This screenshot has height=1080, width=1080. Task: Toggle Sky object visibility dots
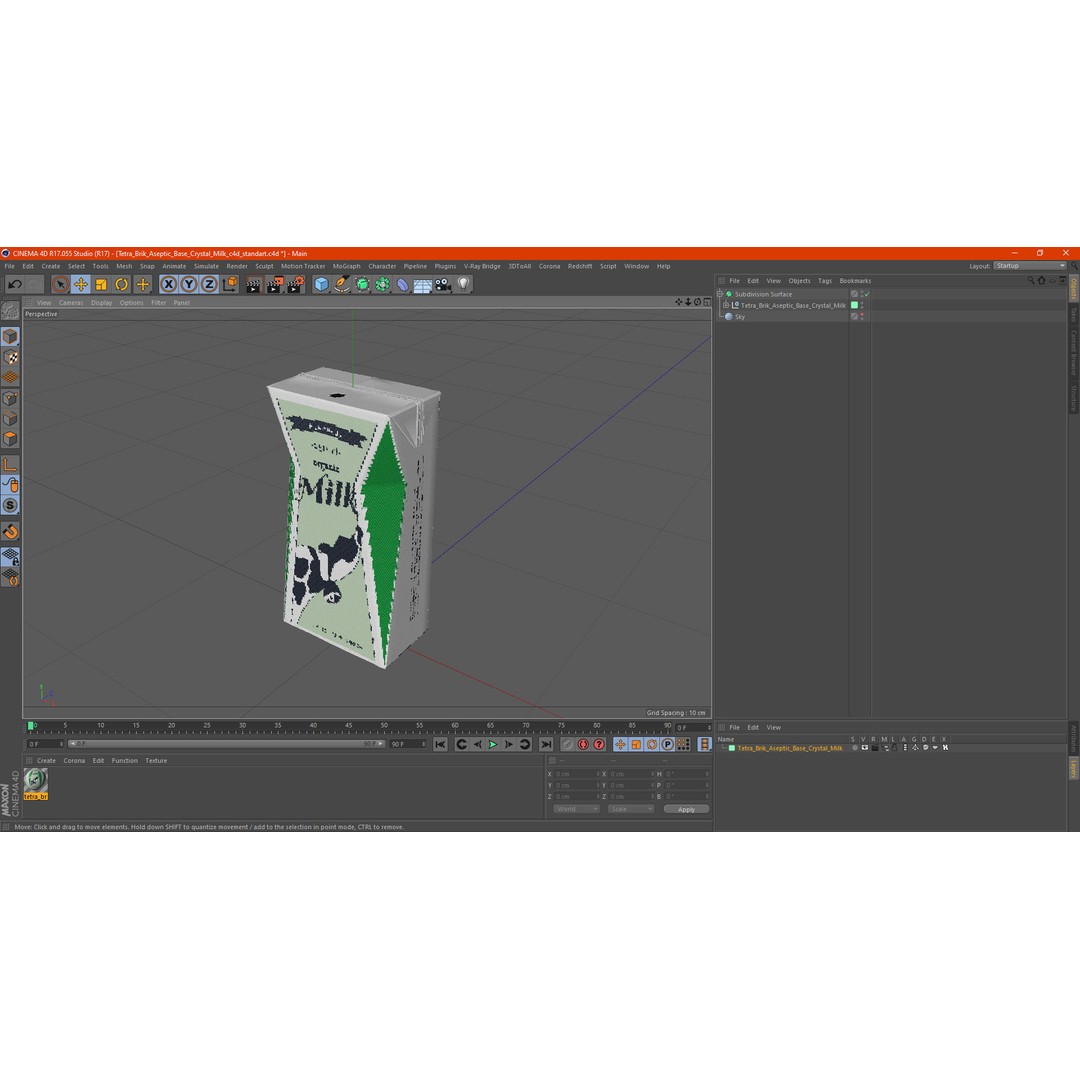tap(862, 317)
